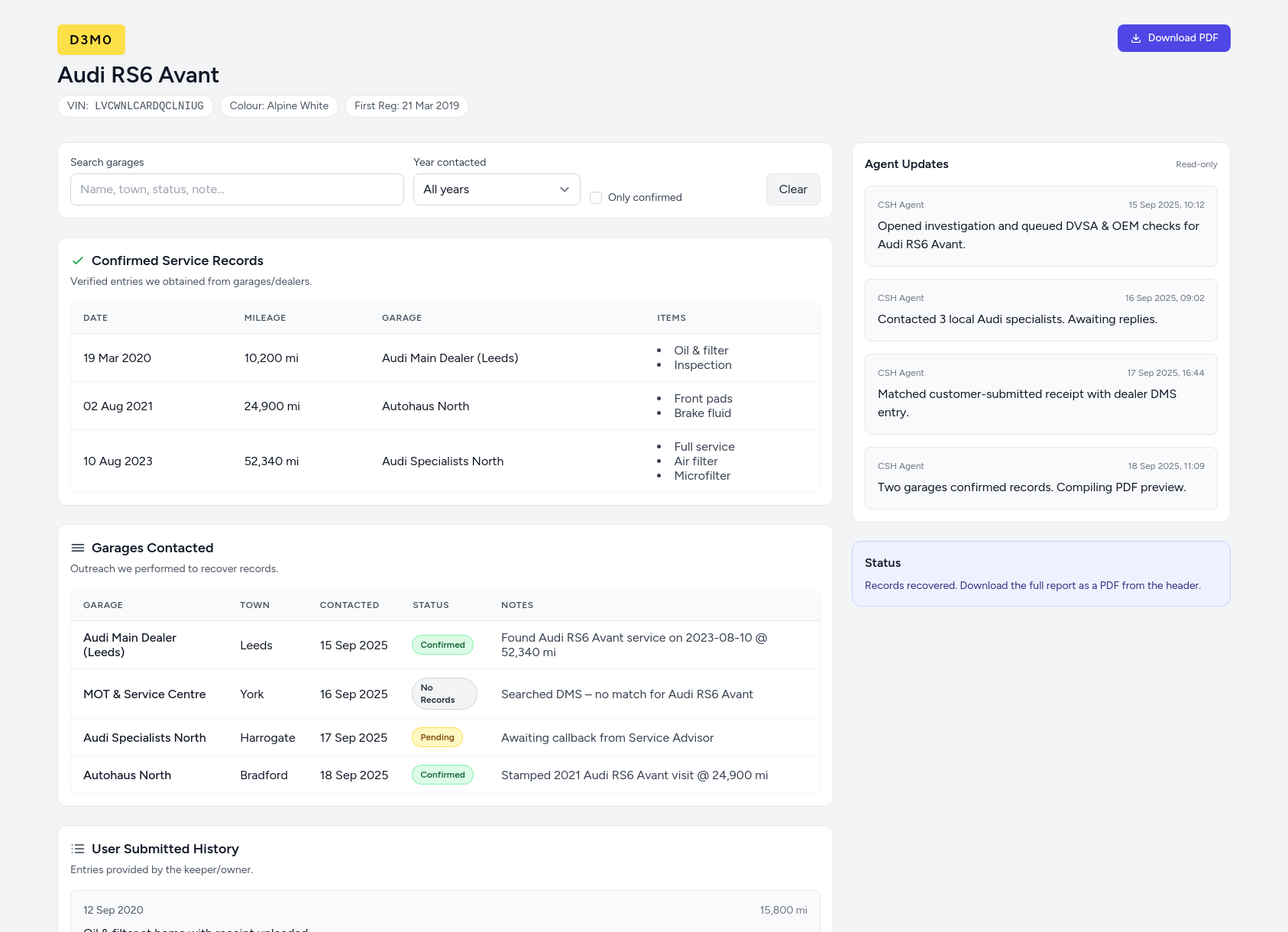Expand the All years selector chevron
The height and width of the screenshot is (932, 1288).
[563, 189]
